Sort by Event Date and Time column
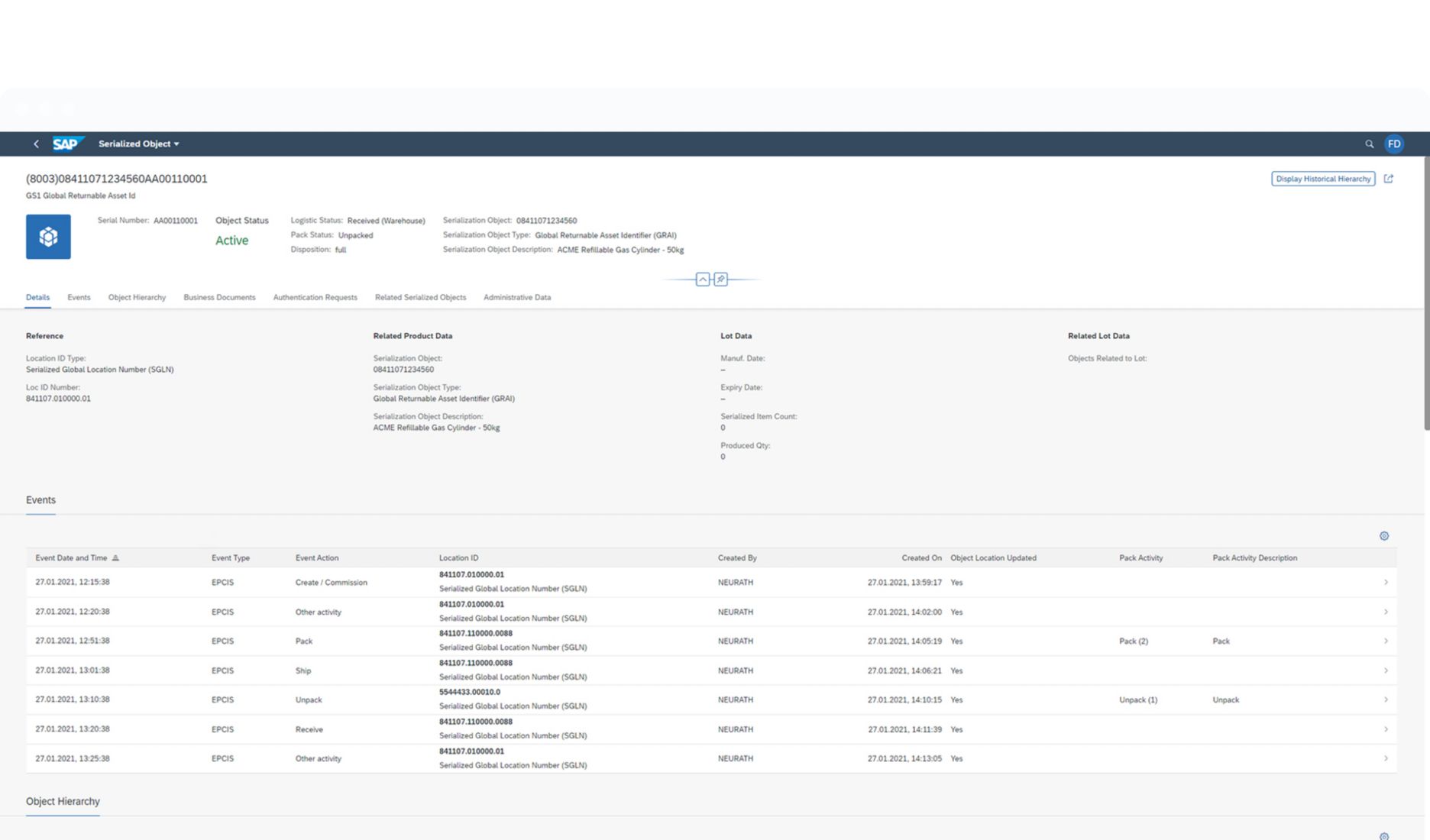 72,558
